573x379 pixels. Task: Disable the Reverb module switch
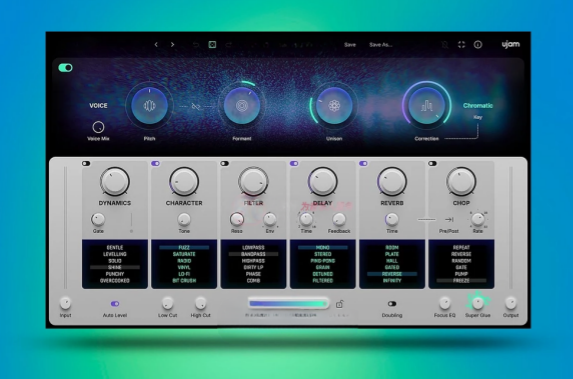[363, 163]
